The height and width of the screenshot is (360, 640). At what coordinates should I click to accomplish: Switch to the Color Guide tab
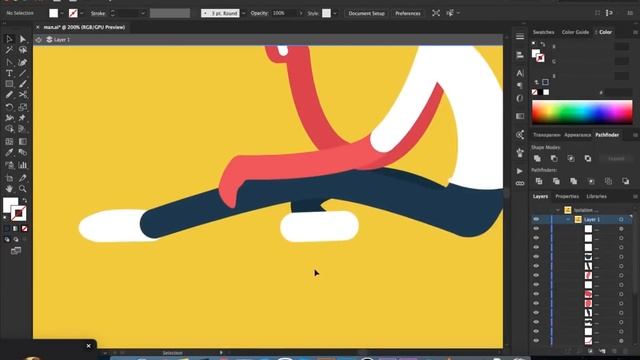(575, 32)
